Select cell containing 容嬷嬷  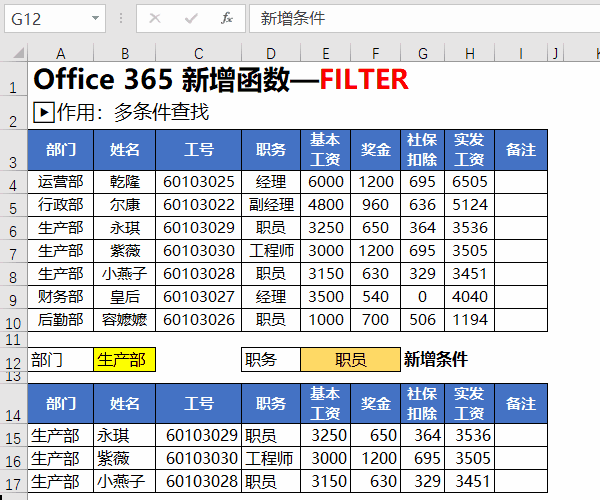124,320
